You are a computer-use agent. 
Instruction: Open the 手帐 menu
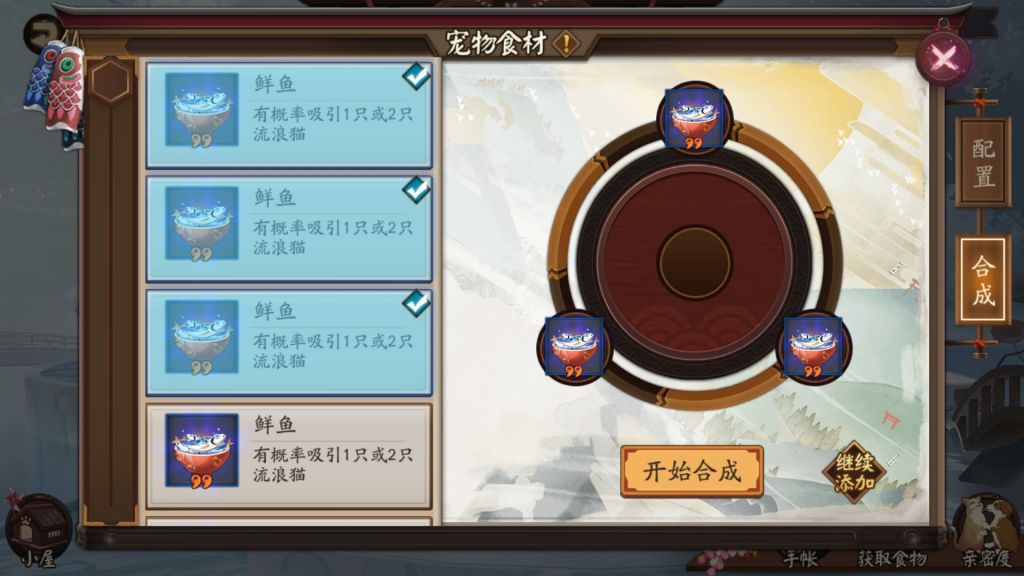pyautogui.click(x=801, y=558)
